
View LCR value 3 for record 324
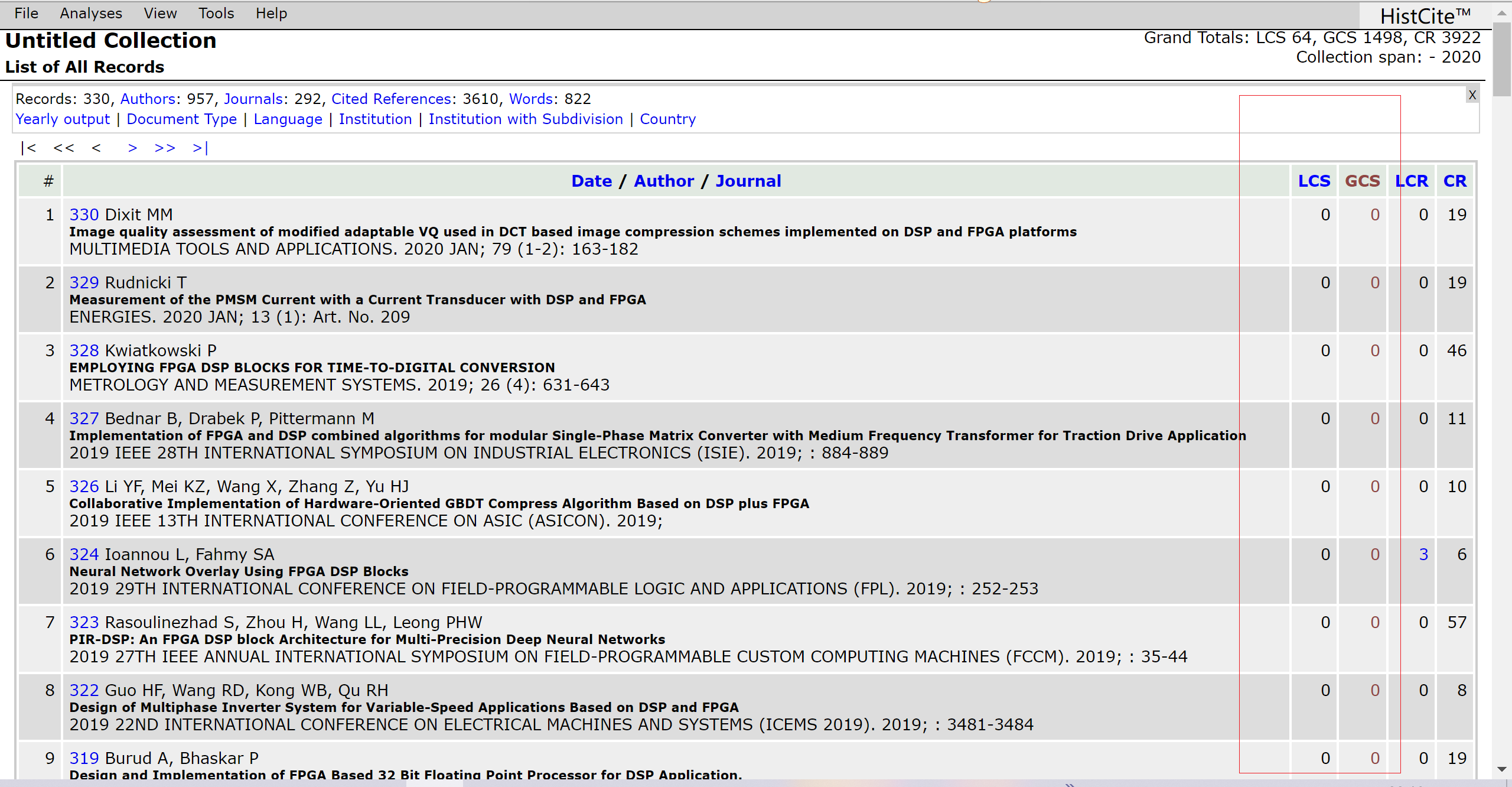click(x=1423, y=554)
